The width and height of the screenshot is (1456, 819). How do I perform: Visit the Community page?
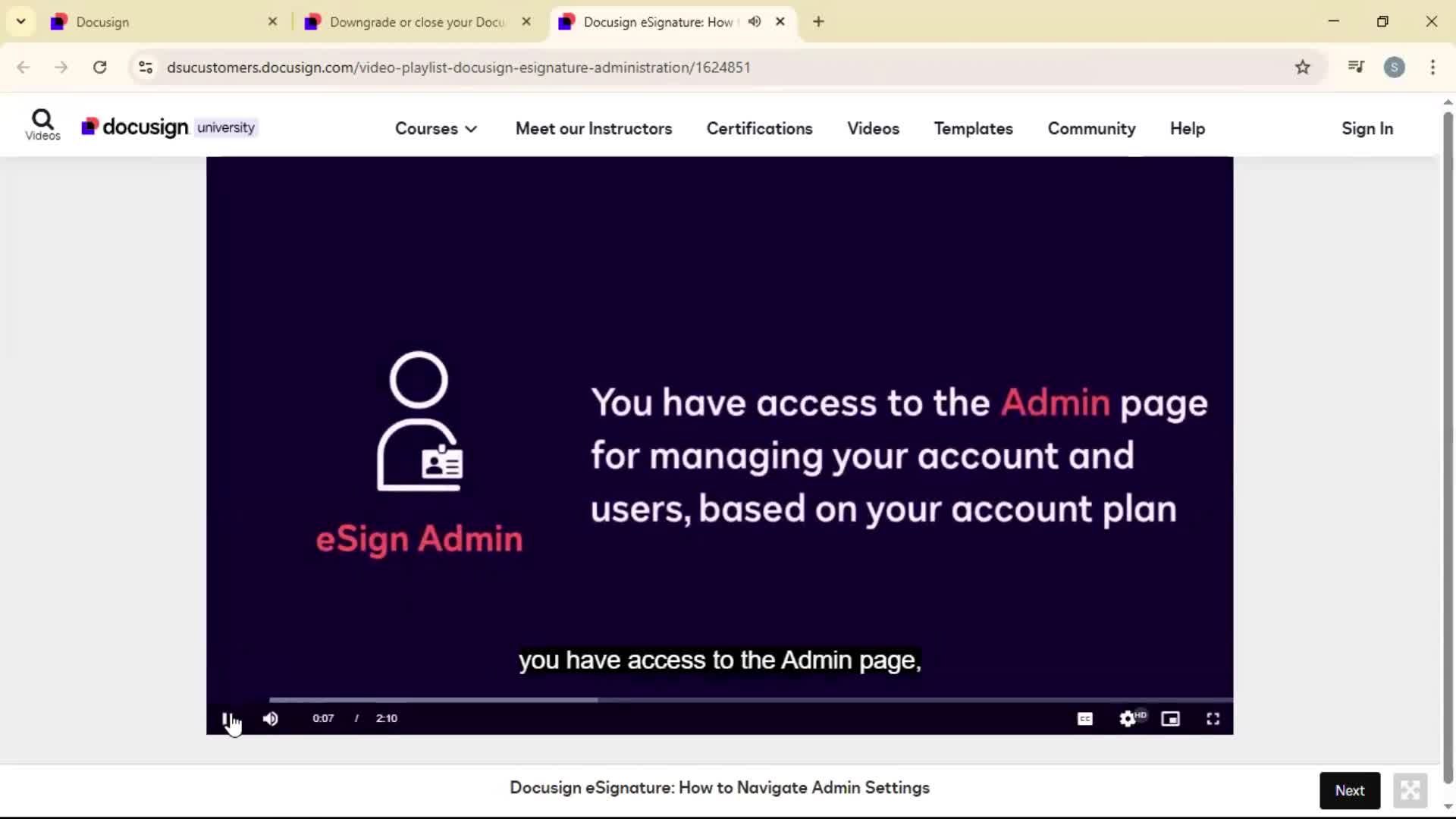point(1091,129)
